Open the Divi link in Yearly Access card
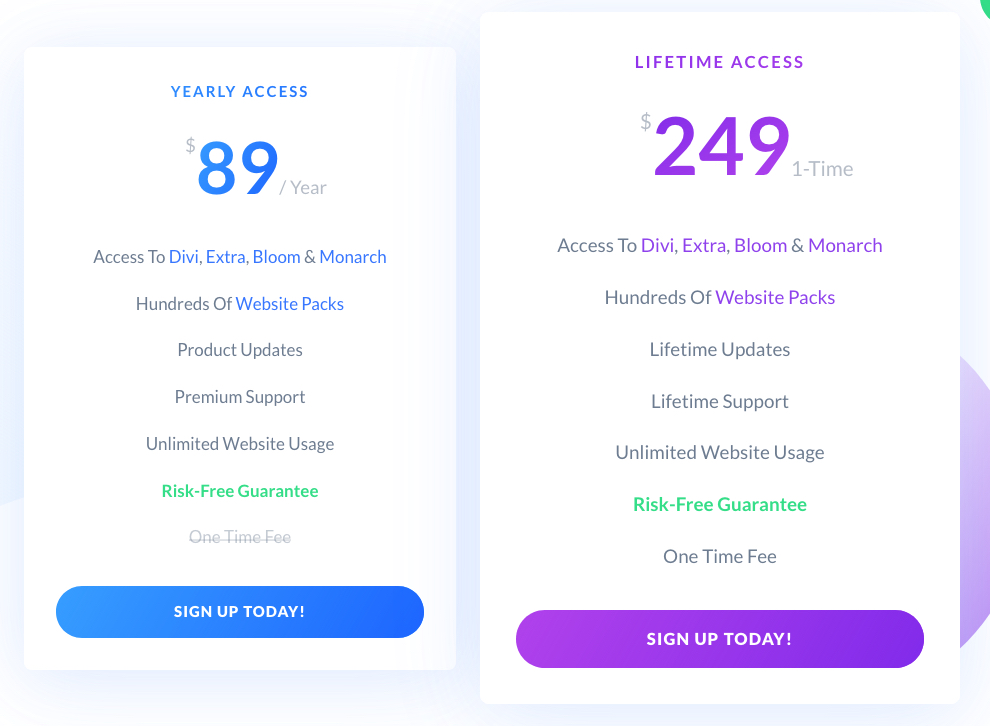This screenshot has height=726, width=990. tap(183, 257)
